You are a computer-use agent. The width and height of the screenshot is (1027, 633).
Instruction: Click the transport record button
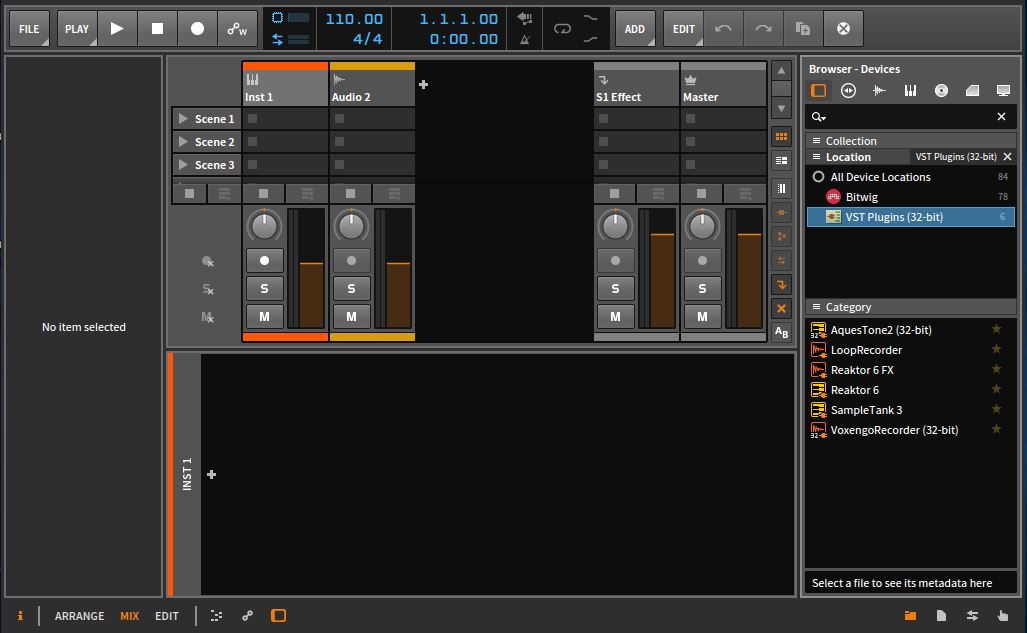tap(197, 28)
